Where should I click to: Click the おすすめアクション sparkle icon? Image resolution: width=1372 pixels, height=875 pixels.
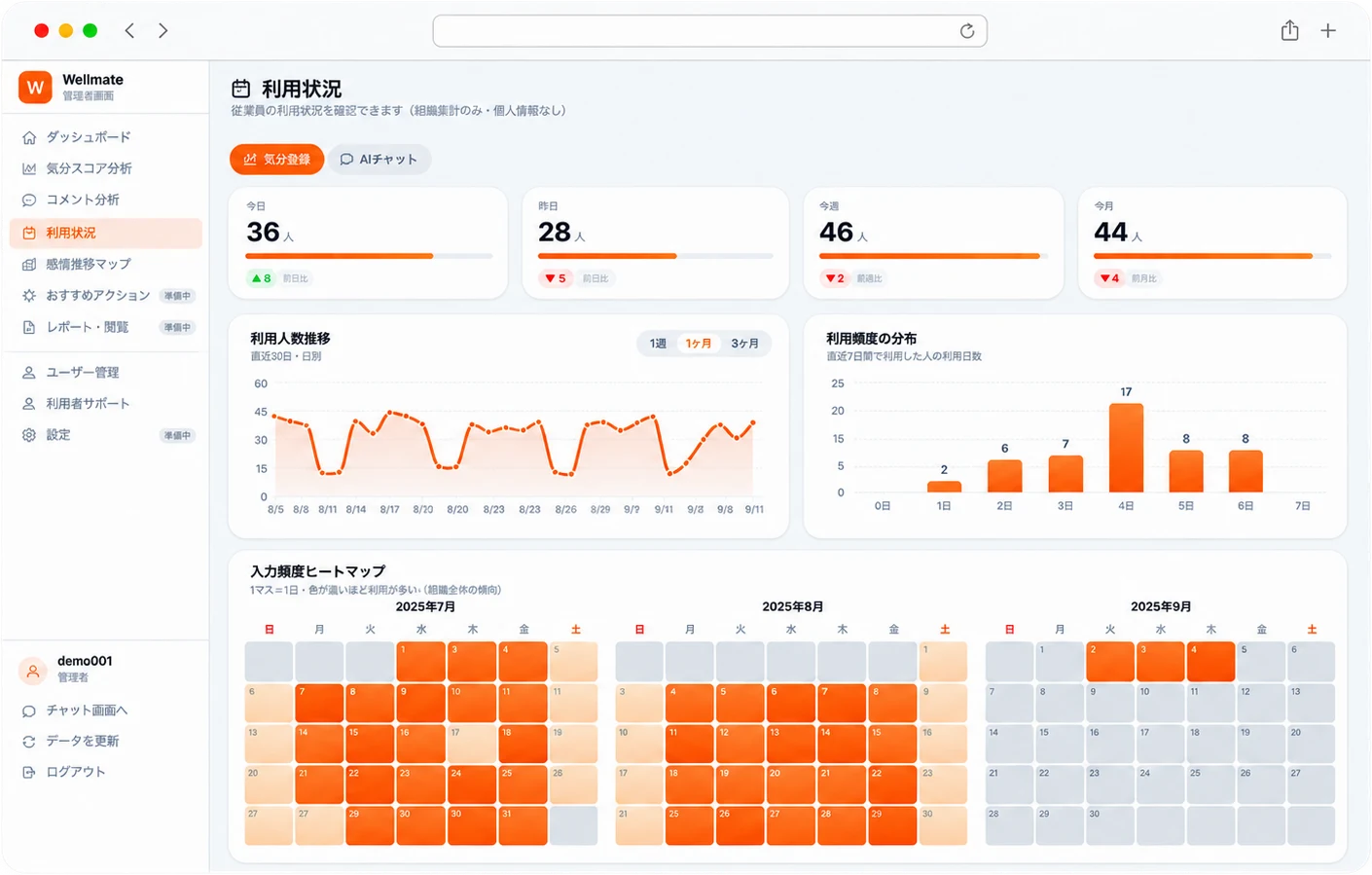click(29, 295)
